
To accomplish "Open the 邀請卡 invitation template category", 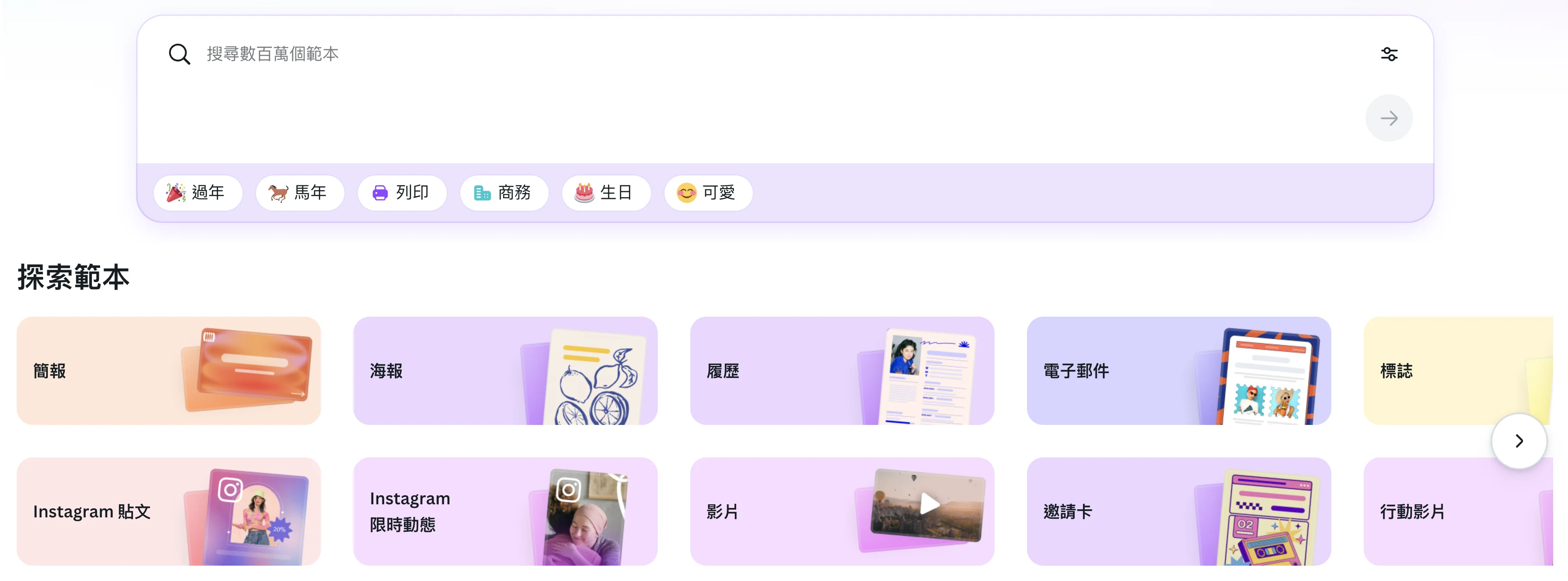I will (1178, 511).
